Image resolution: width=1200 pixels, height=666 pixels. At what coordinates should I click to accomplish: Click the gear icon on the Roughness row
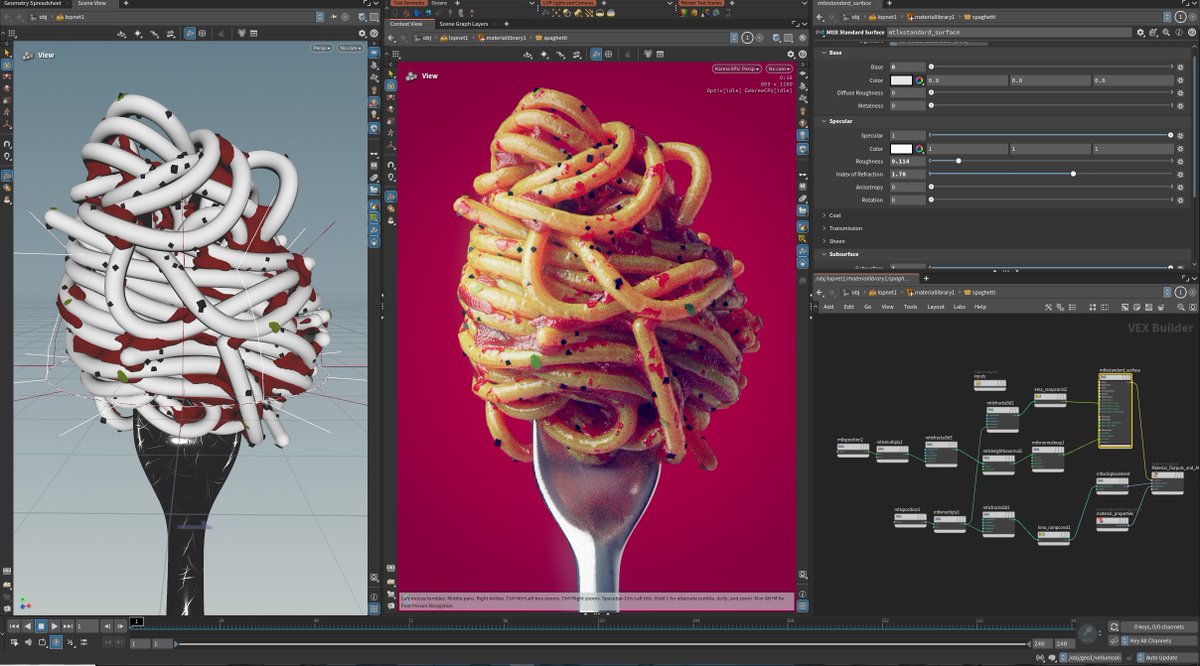coord(1180,161)
